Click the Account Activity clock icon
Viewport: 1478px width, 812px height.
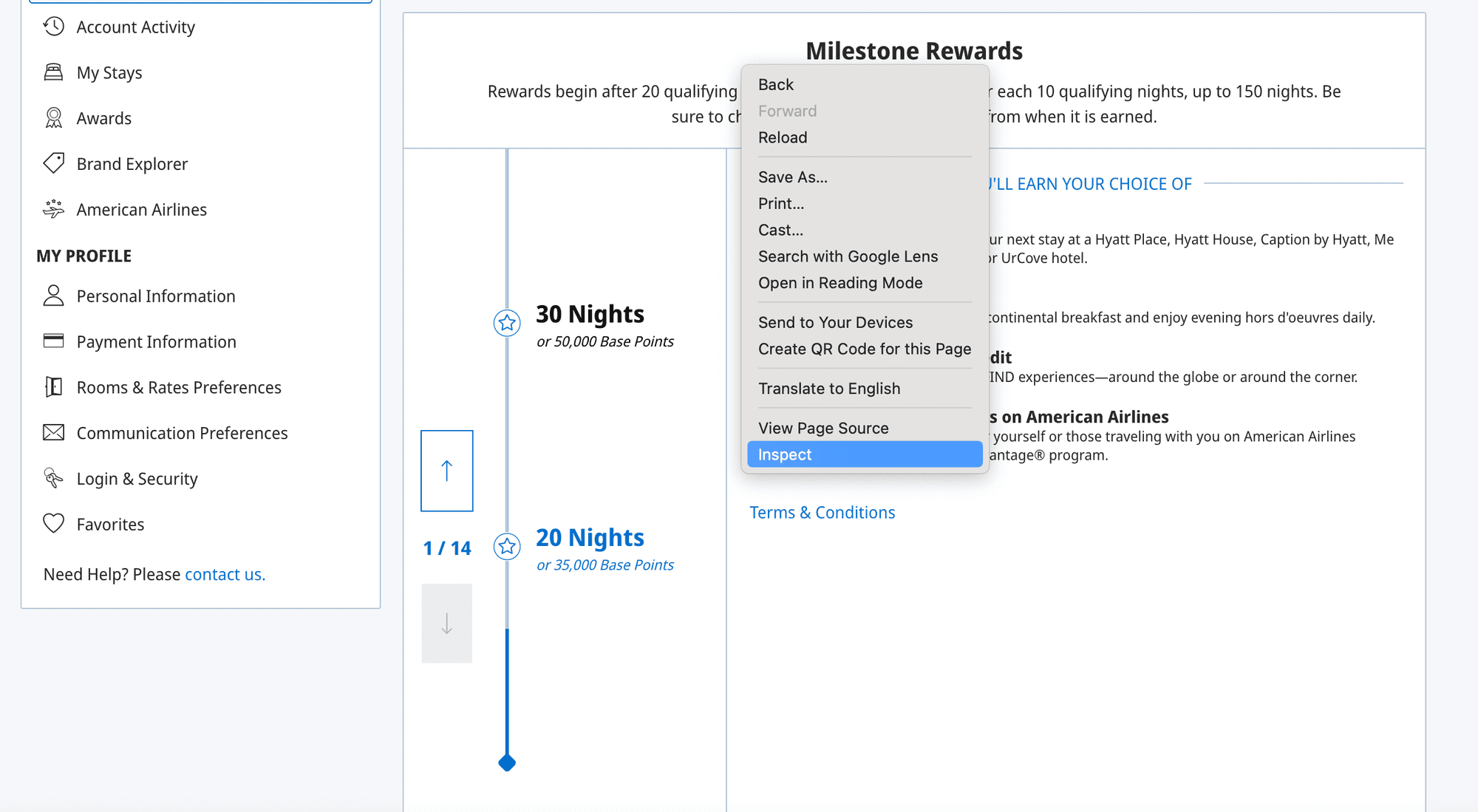coord(53,27)
